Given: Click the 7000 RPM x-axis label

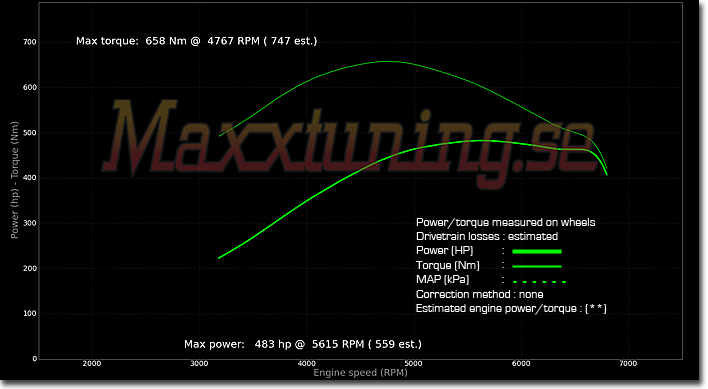Looking at the screenshot, I should pos(628,363).
